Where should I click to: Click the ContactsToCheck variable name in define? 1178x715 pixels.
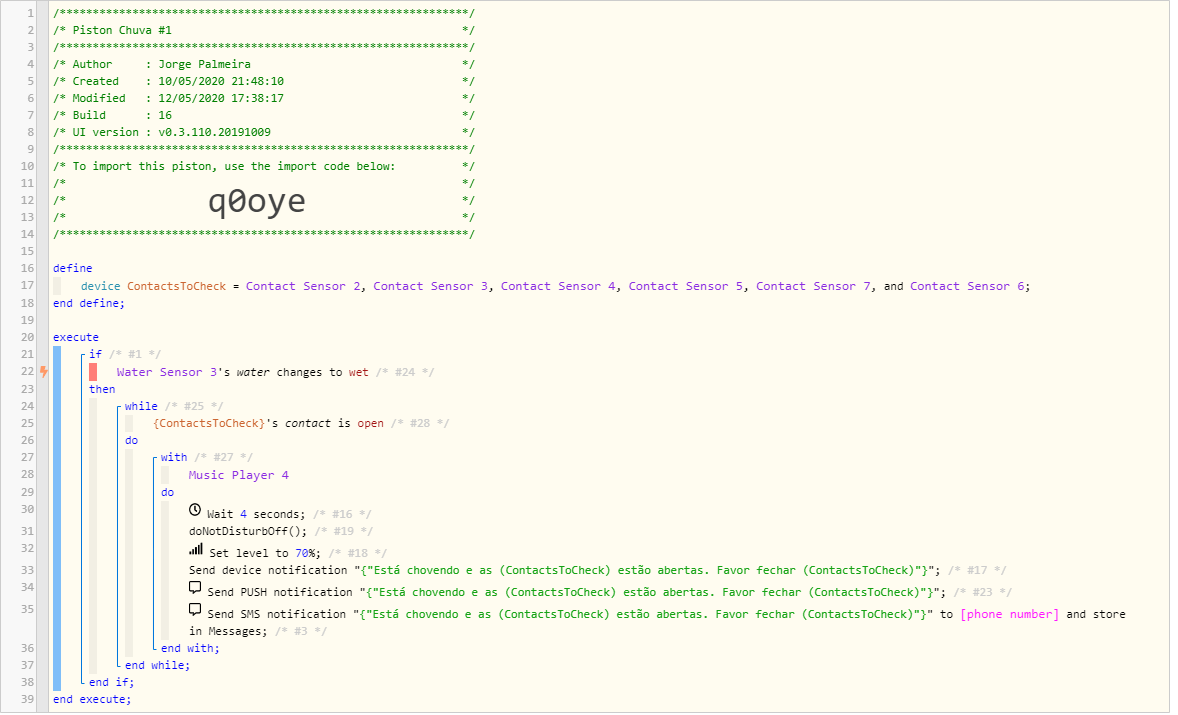(177, 286)
